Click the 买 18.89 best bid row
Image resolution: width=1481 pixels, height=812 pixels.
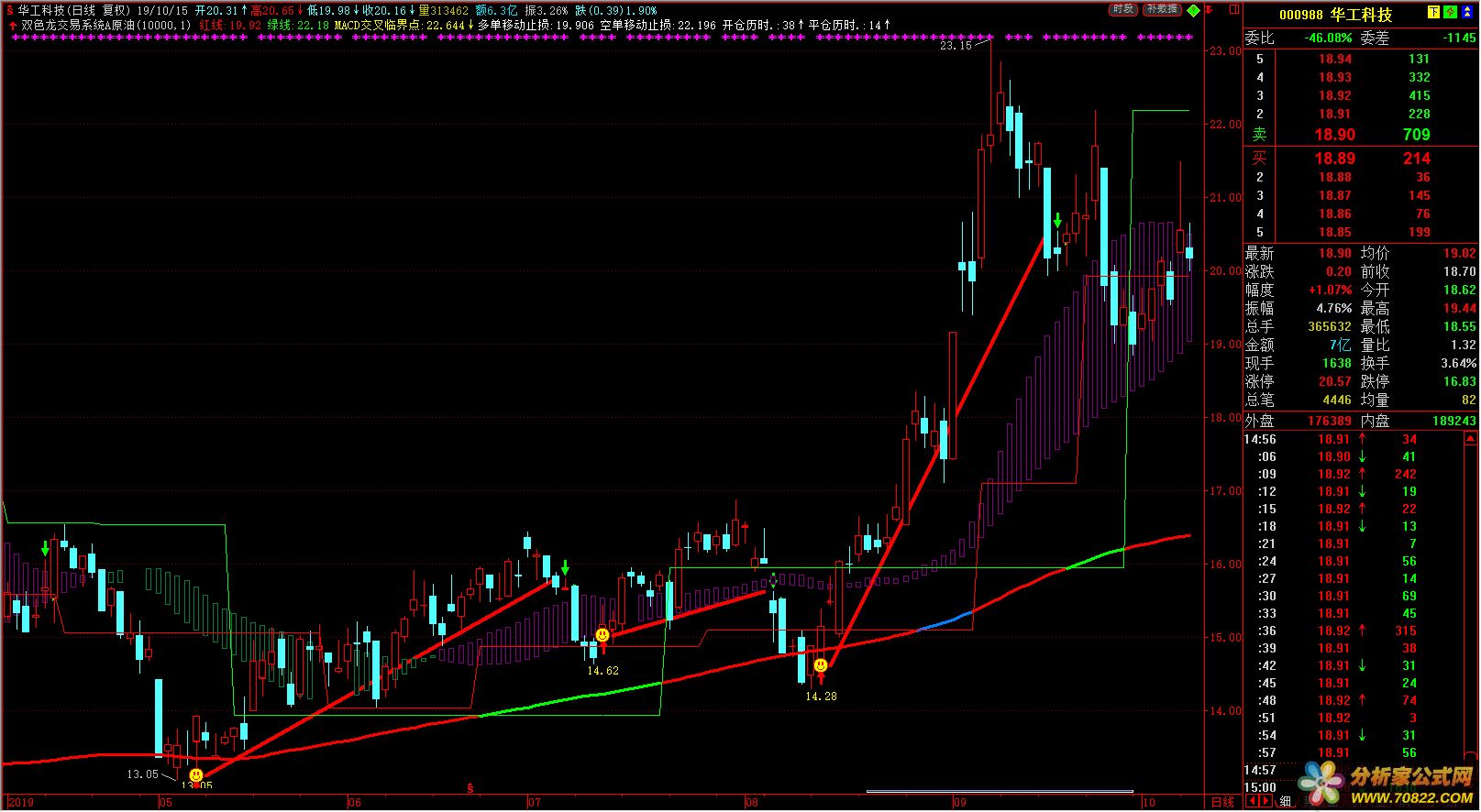(x=1361, y=158)
